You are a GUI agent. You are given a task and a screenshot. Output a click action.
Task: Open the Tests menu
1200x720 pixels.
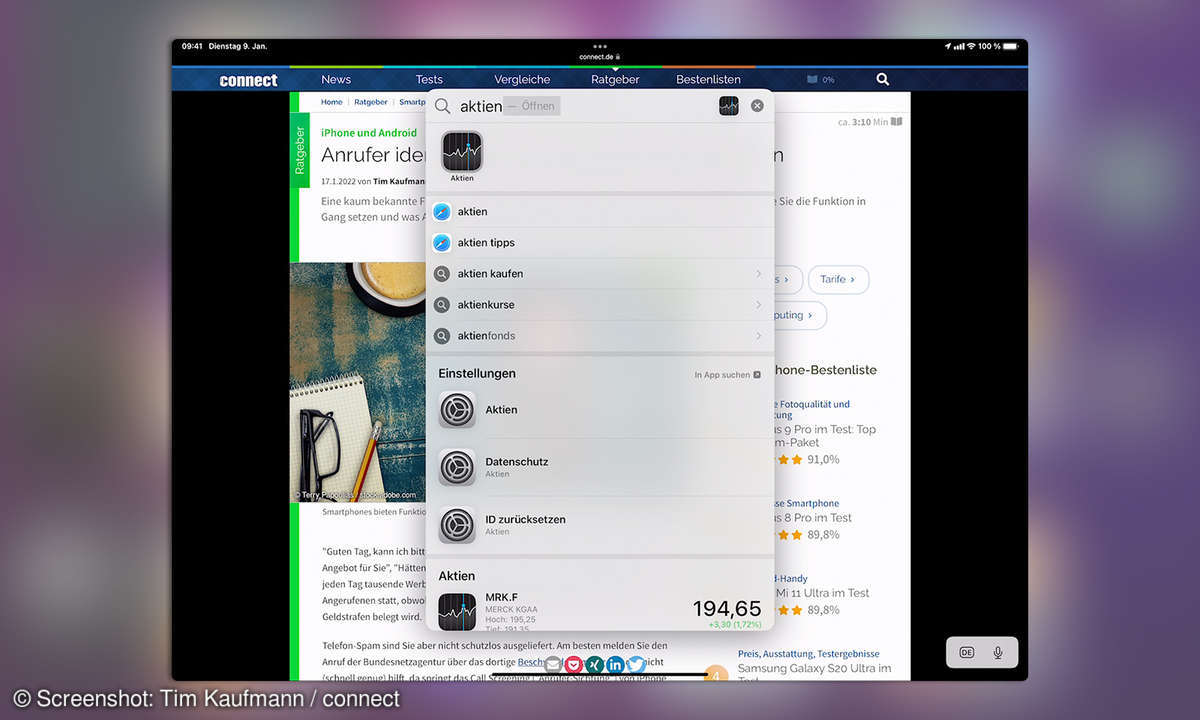click(429, 79)
